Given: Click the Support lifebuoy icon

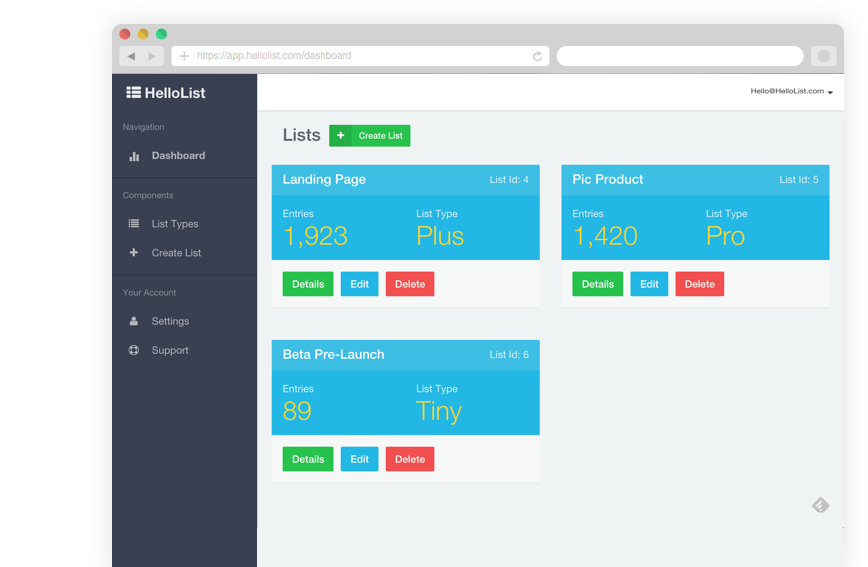Looking at the screenshot, I should click(x=133, y=350).
